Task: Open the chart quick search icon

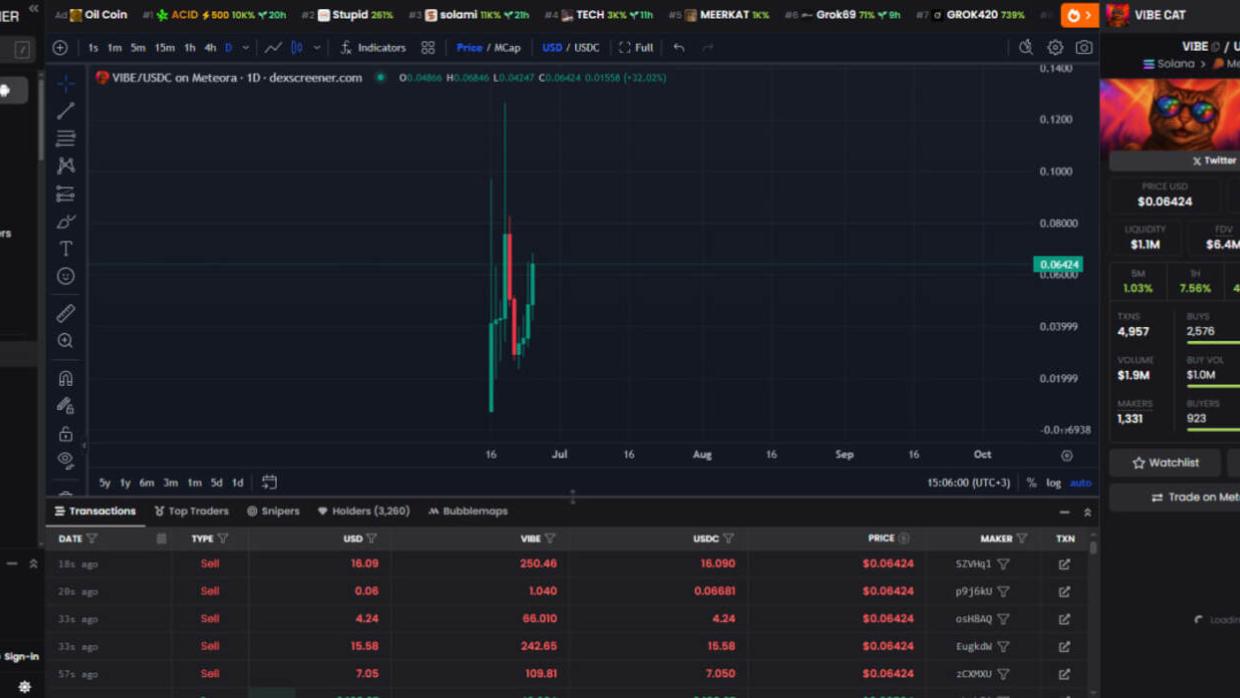Action: pos(1026,47)
